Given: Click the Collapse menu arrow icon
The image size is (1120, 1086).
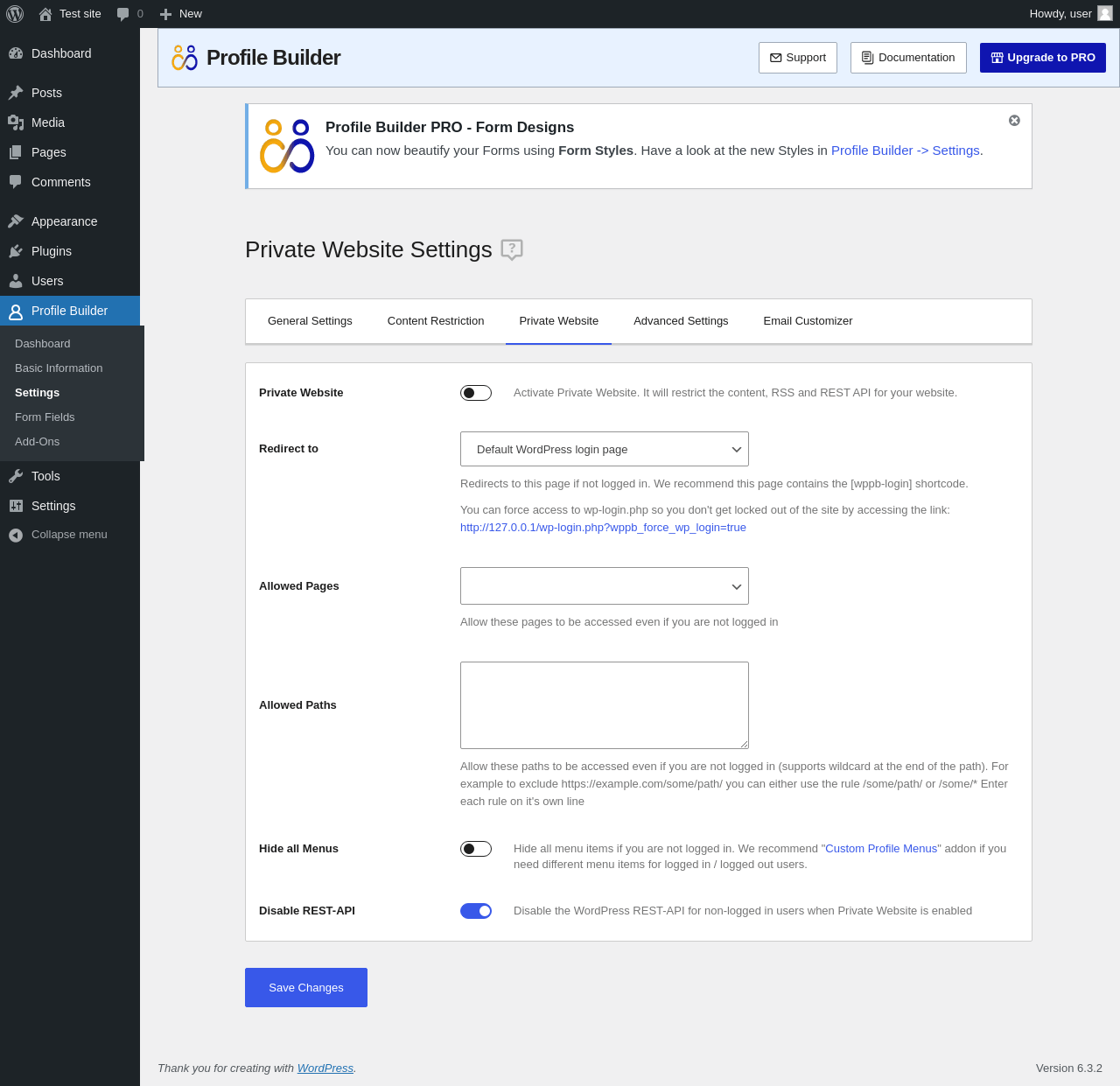Looking at the screenshot, I should tap(16, 535).
